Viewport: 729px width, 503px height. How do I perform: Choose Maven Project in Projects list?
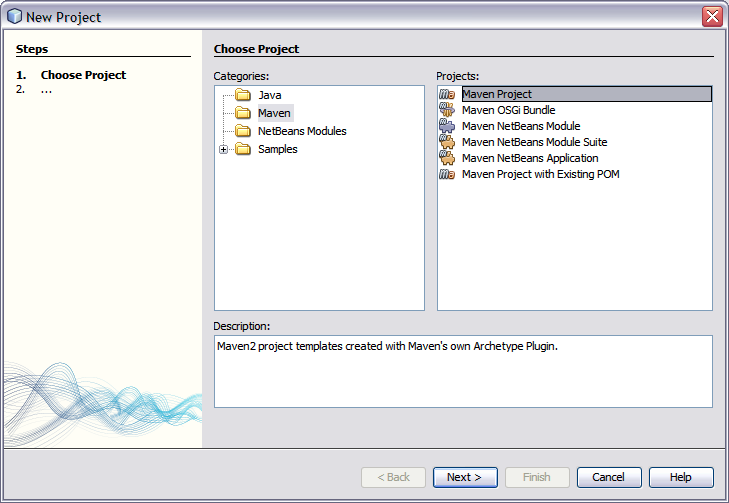click(x=587, y=94)
